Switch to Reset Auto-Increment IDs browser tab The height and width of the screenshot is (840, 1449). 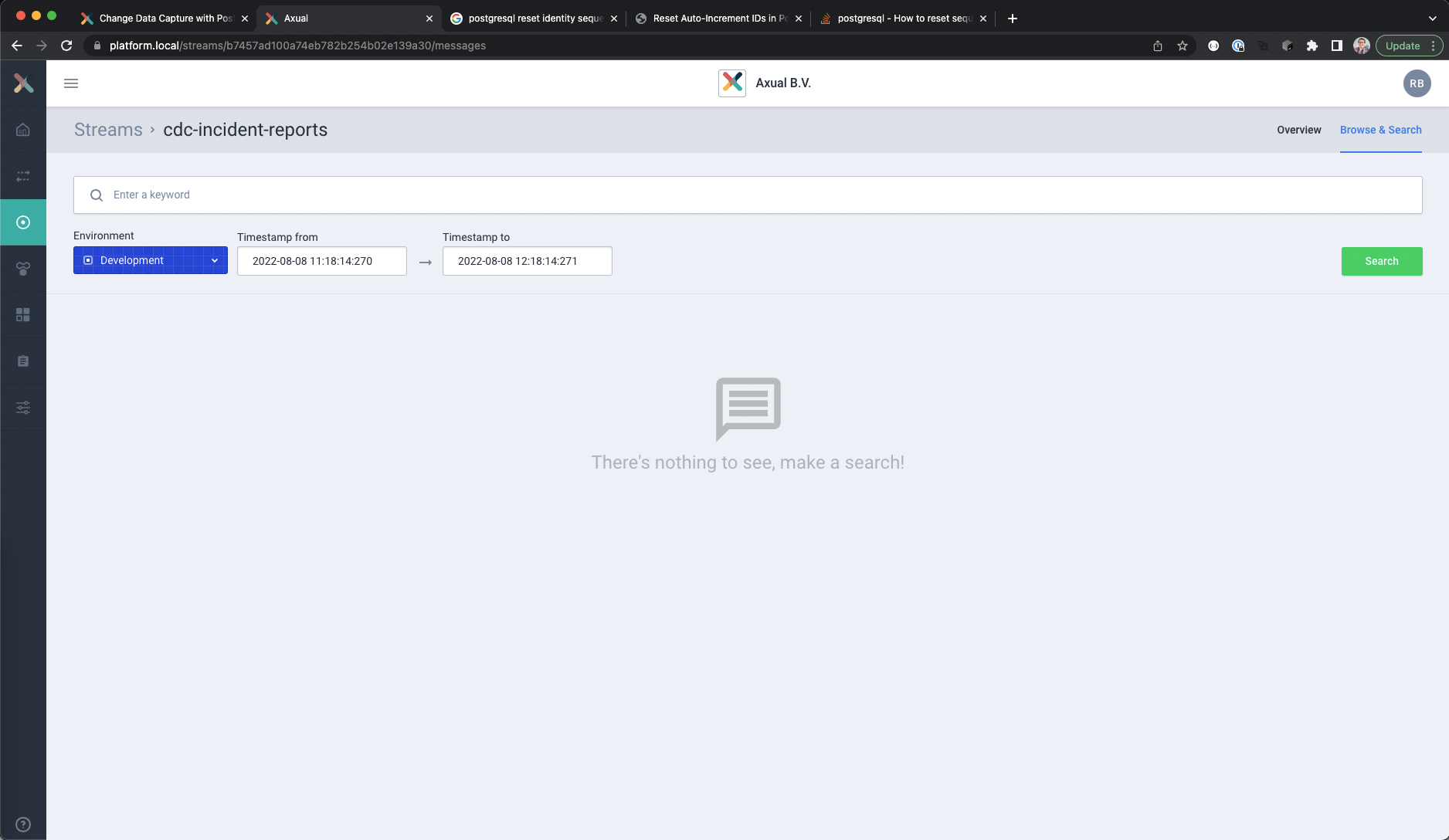pos(718,18)
